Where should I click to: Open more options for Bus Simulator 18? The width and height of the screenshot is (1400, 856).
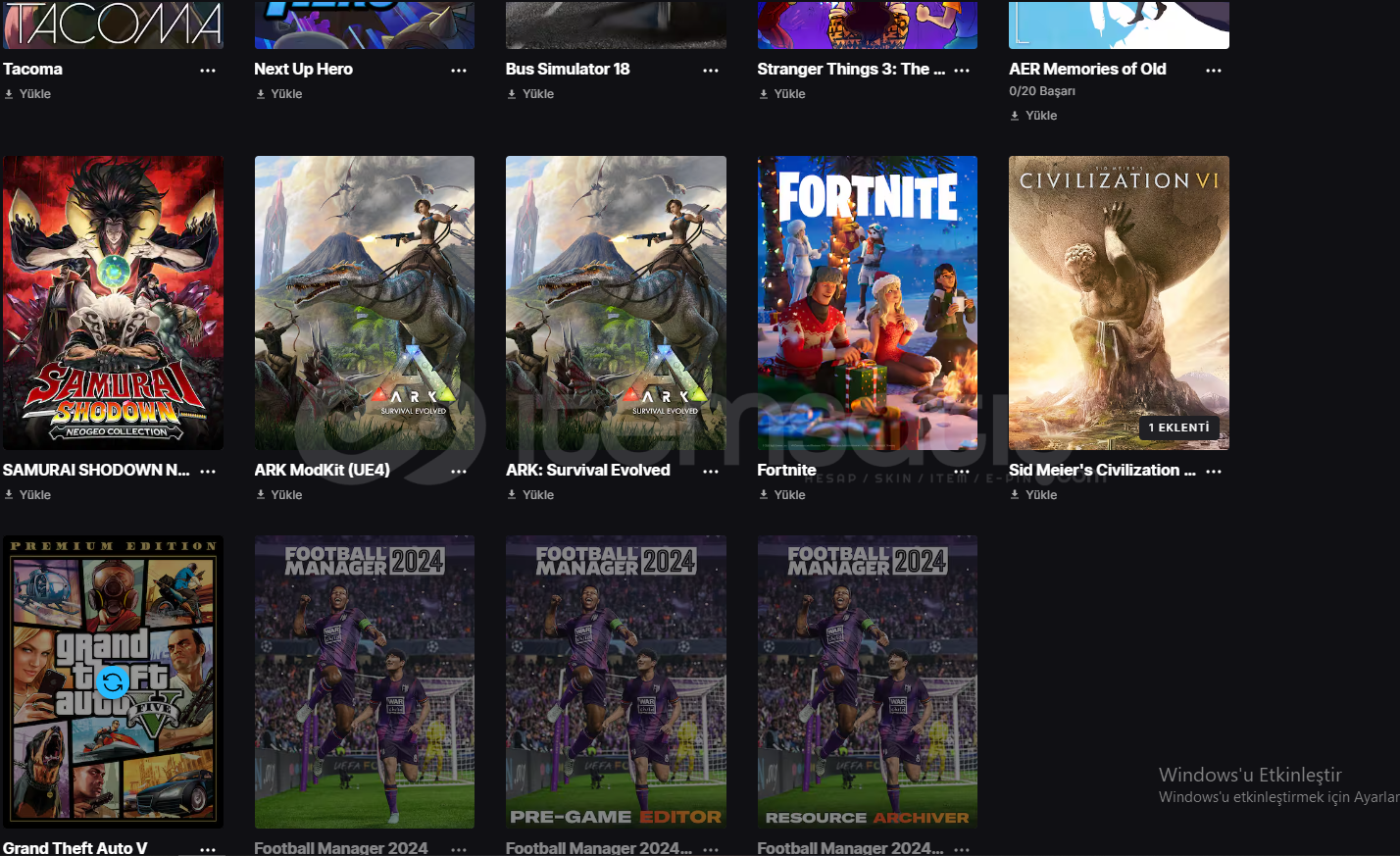pos(711,71)
